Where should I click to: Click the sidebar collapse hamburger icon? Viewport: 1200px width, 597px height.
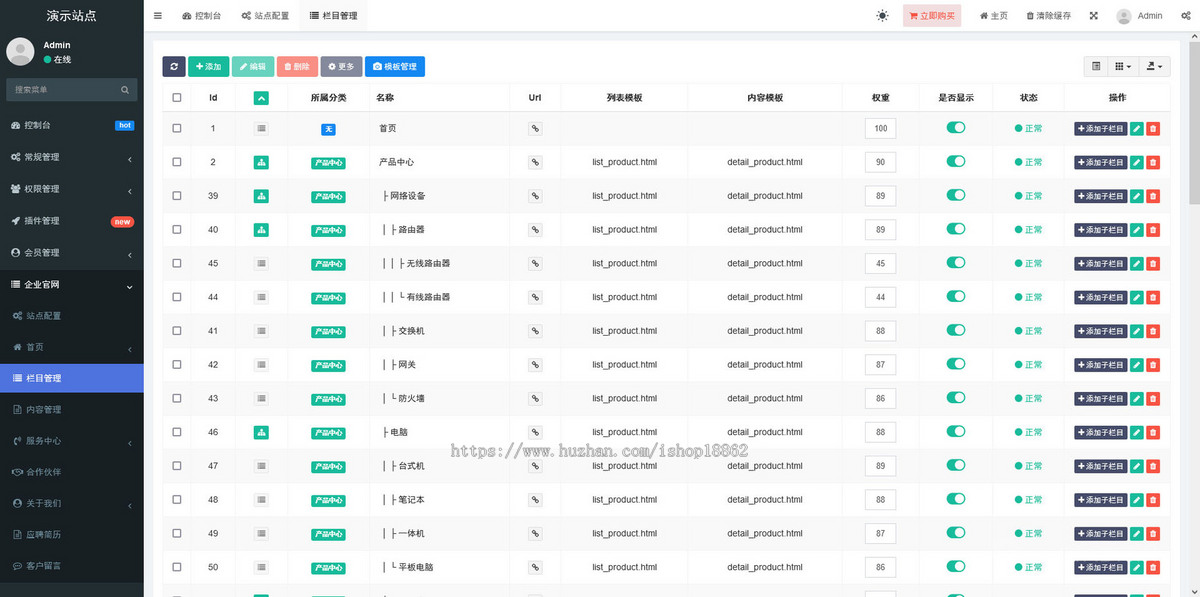click(157, 15)
